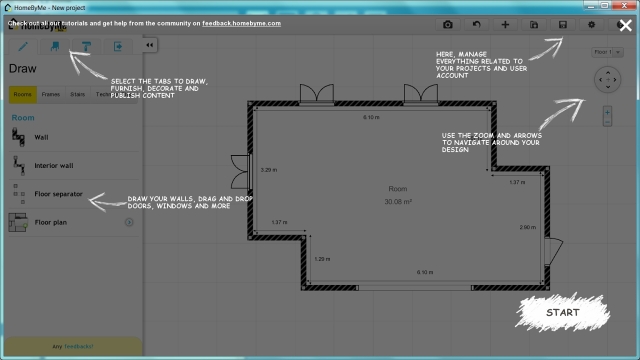Select the right double door on top wall

click(421, 94)
